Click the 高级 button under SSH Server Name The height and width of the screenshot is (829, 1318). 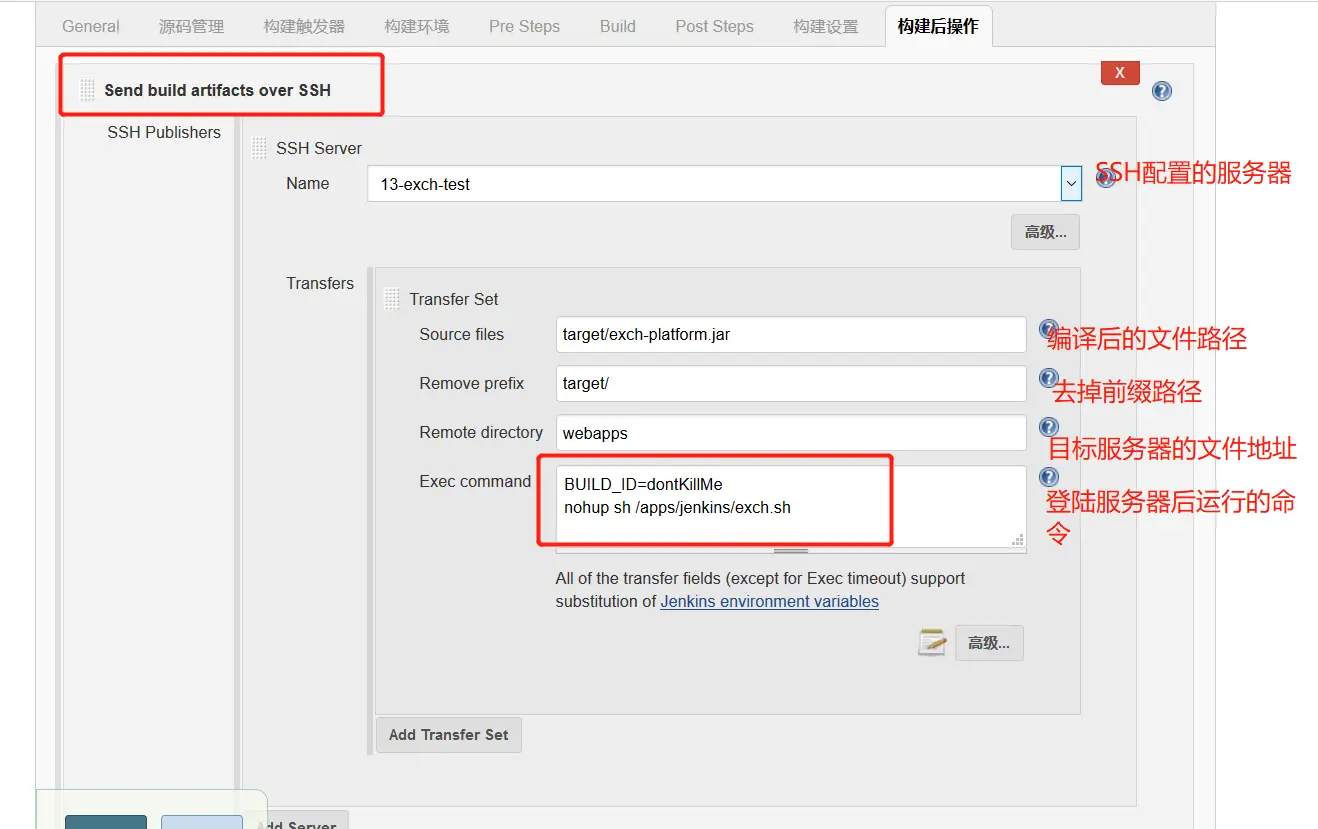1045,232
